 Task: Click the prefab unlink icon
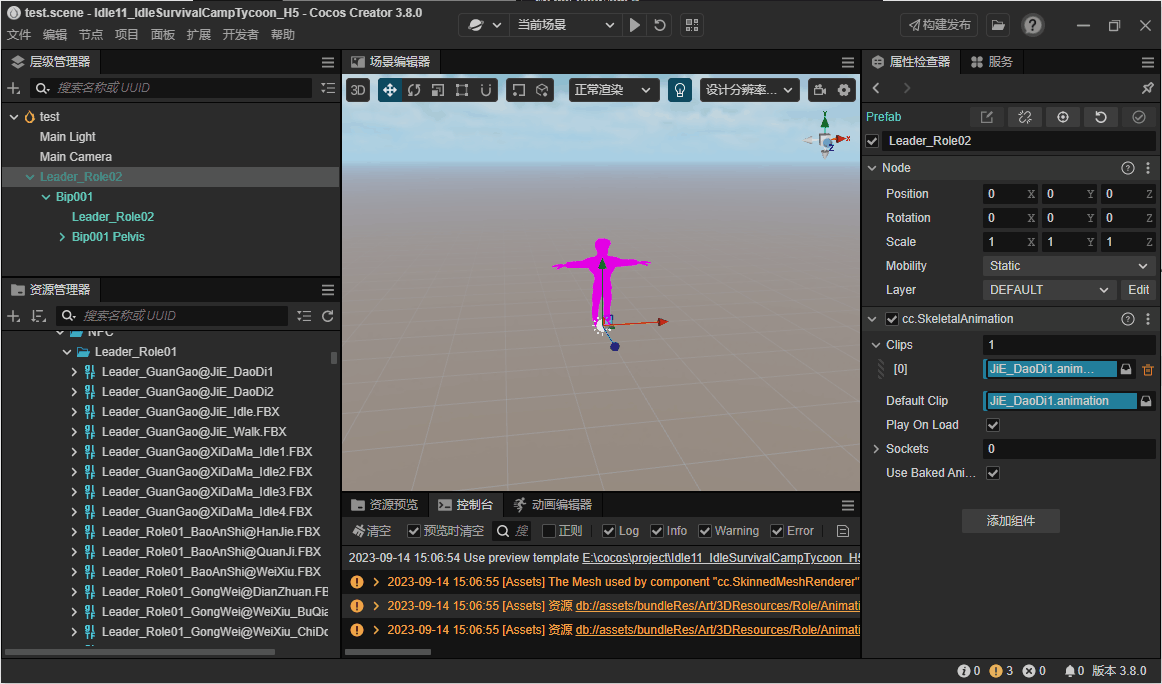pyautogui.click(x=1025, y=117)
